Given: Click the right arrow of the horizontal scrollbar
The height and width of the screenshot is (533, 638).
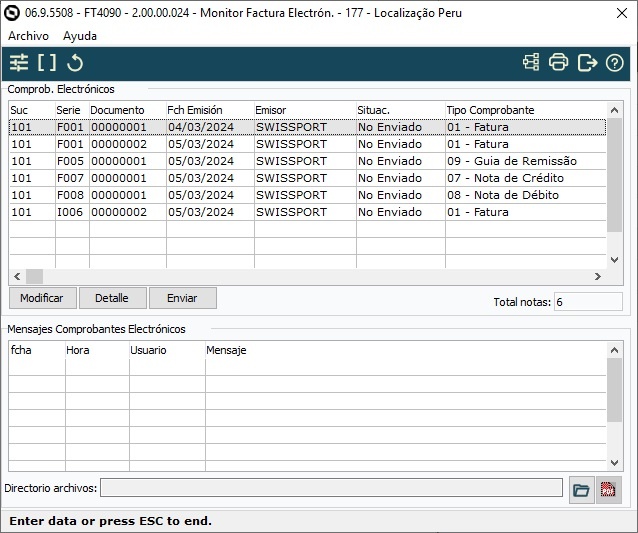Looking at the screenshot, I should (x=598, y=277).
